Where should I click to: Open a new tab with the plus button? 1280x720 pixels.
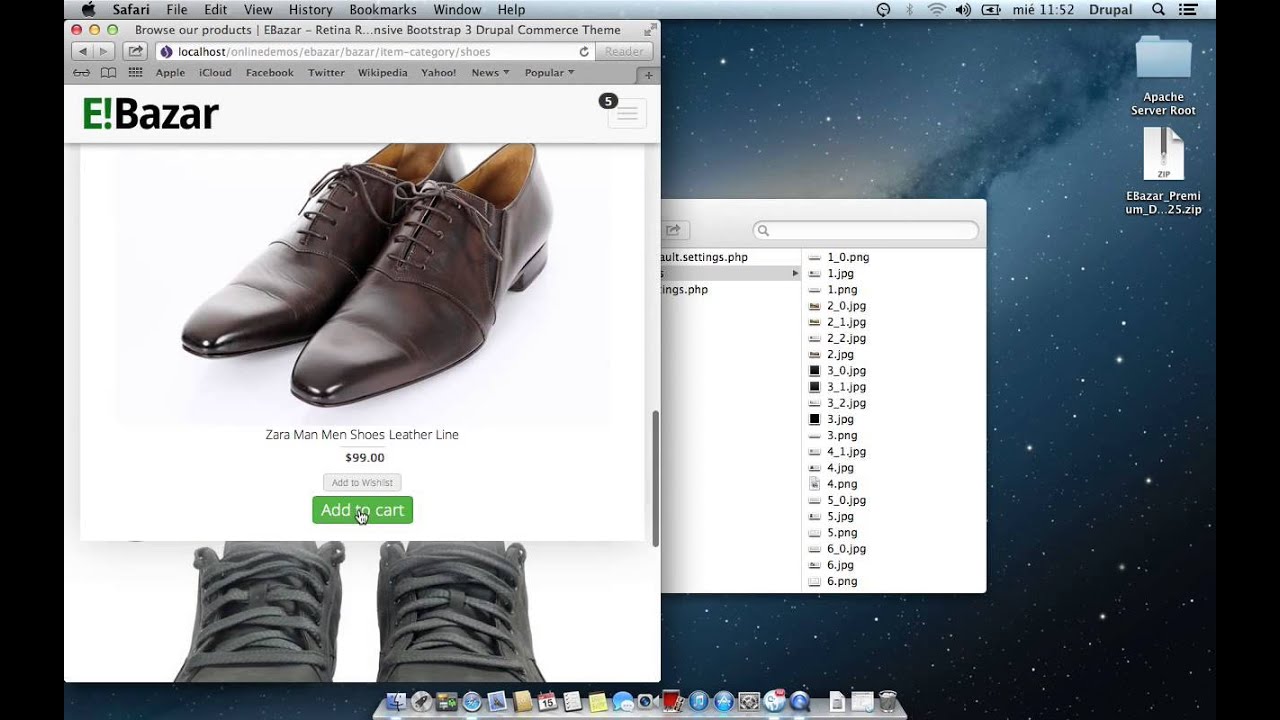click(648, 75)
